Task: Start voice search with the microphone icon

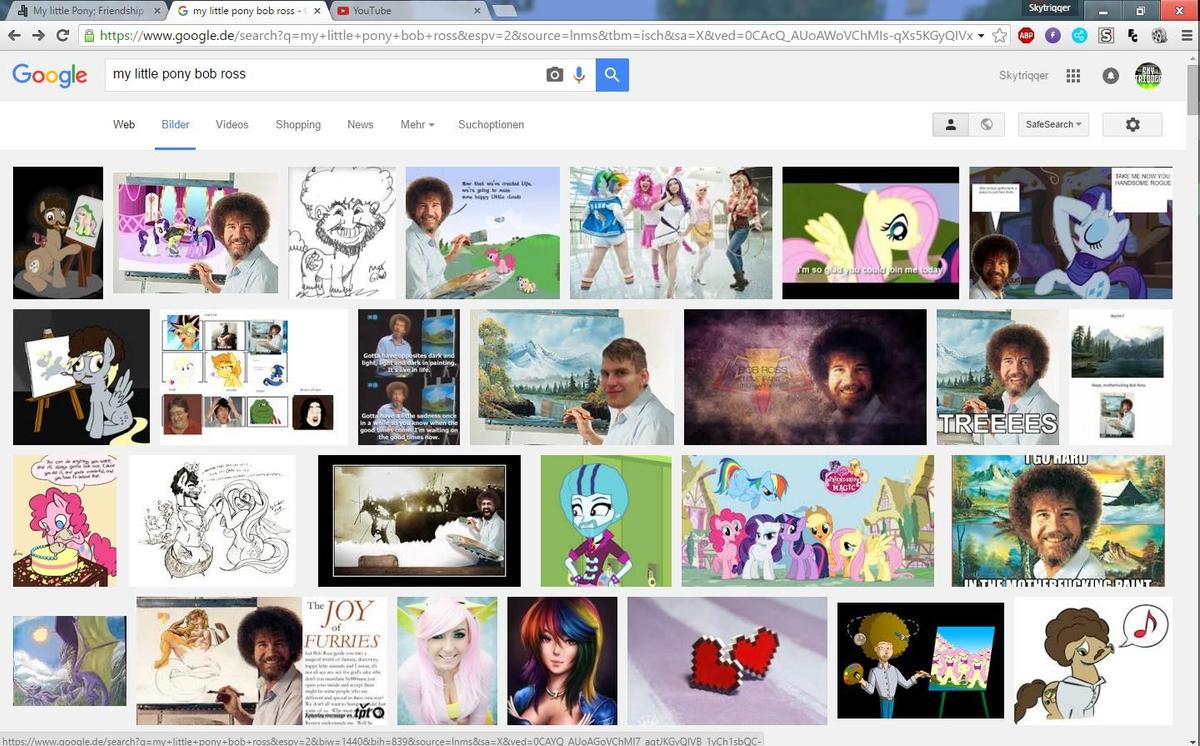Action: (579, 75)
